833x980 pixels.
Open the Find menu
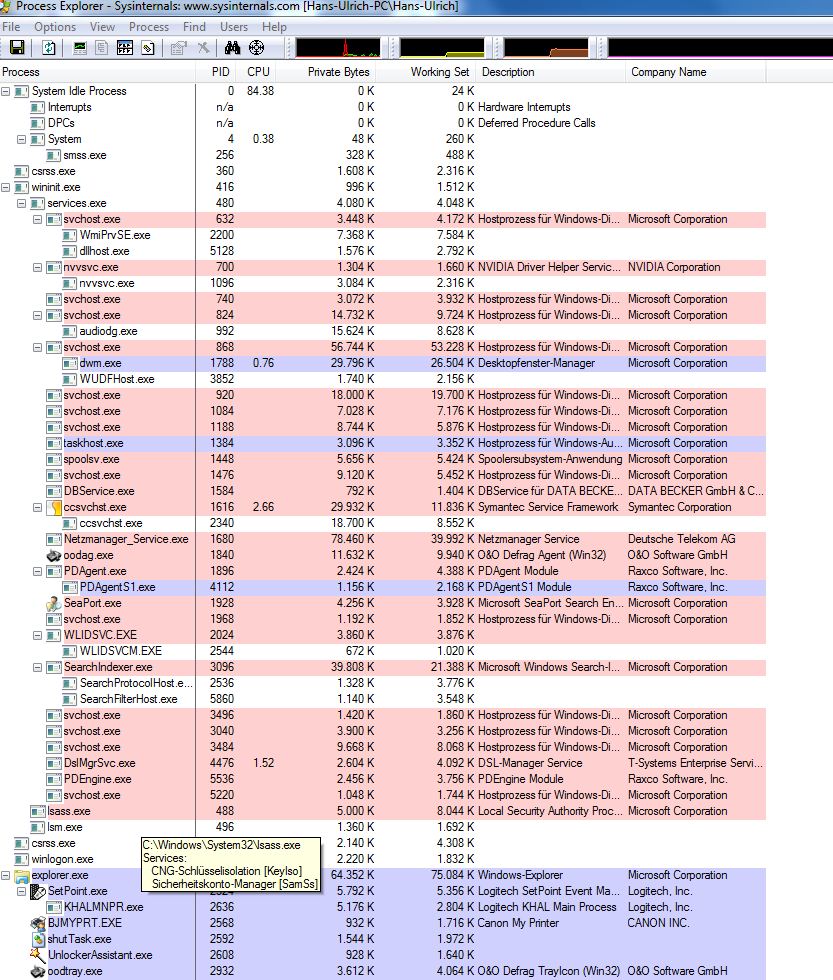(x=194, y=27)
